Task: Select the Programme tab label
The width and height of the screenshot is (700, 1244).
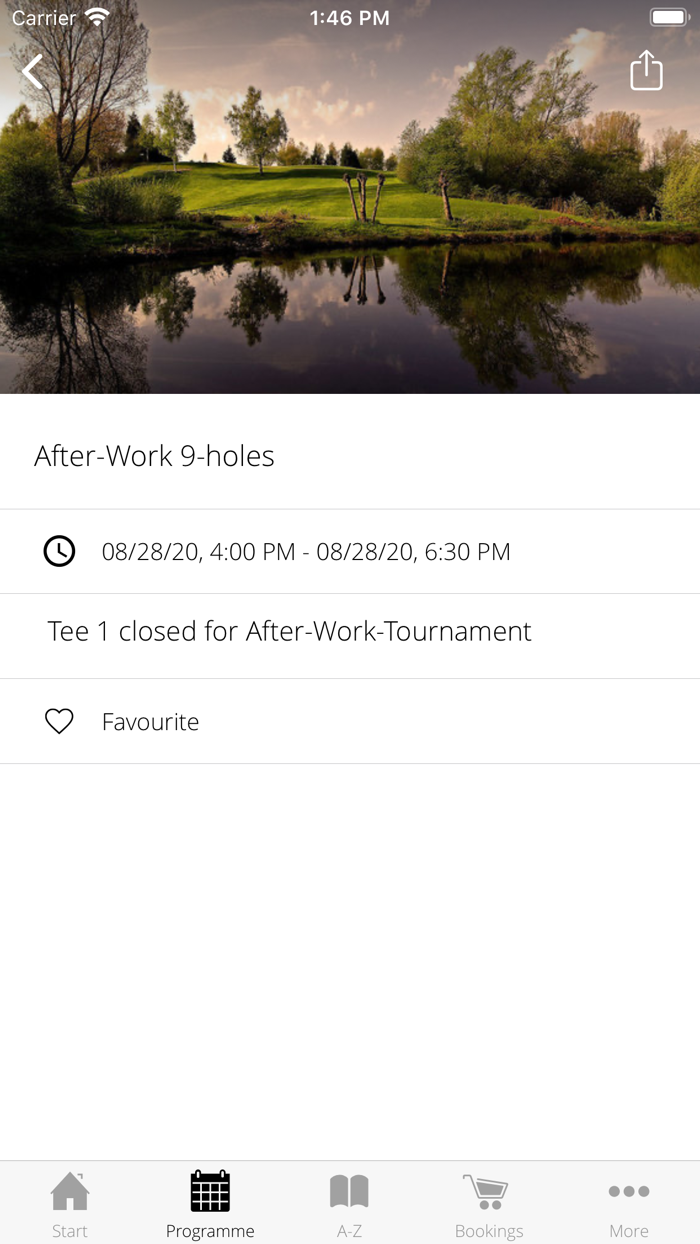Action: pyautogui.click(x=210, y=1231)
